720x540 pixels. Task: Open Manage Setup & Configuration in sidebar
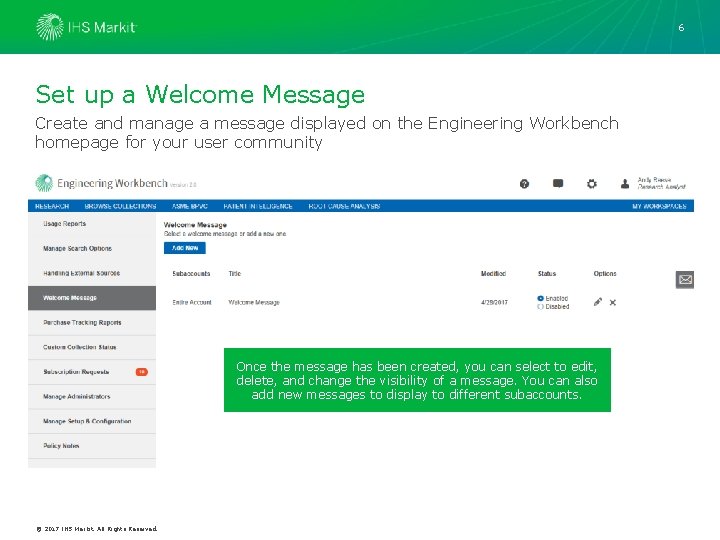[92, 422]
